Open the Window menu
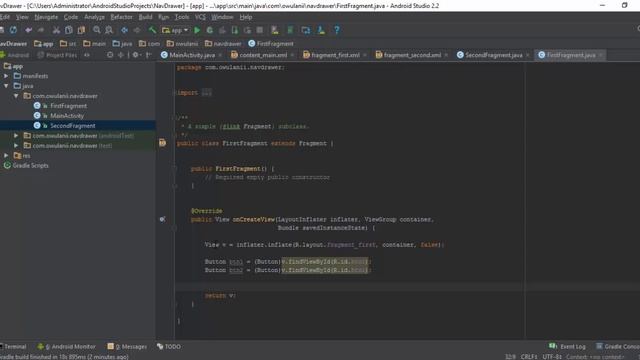 pos(222,17)
